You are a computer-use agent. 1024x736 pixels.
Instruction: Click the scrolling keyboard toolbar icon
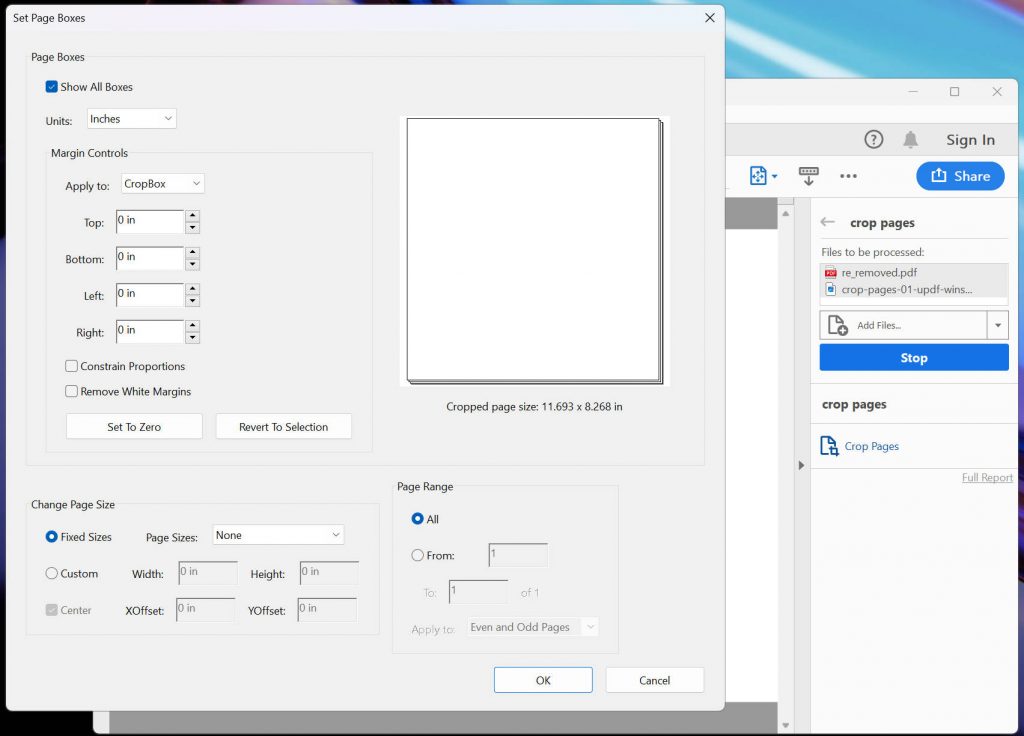(808, 176)
